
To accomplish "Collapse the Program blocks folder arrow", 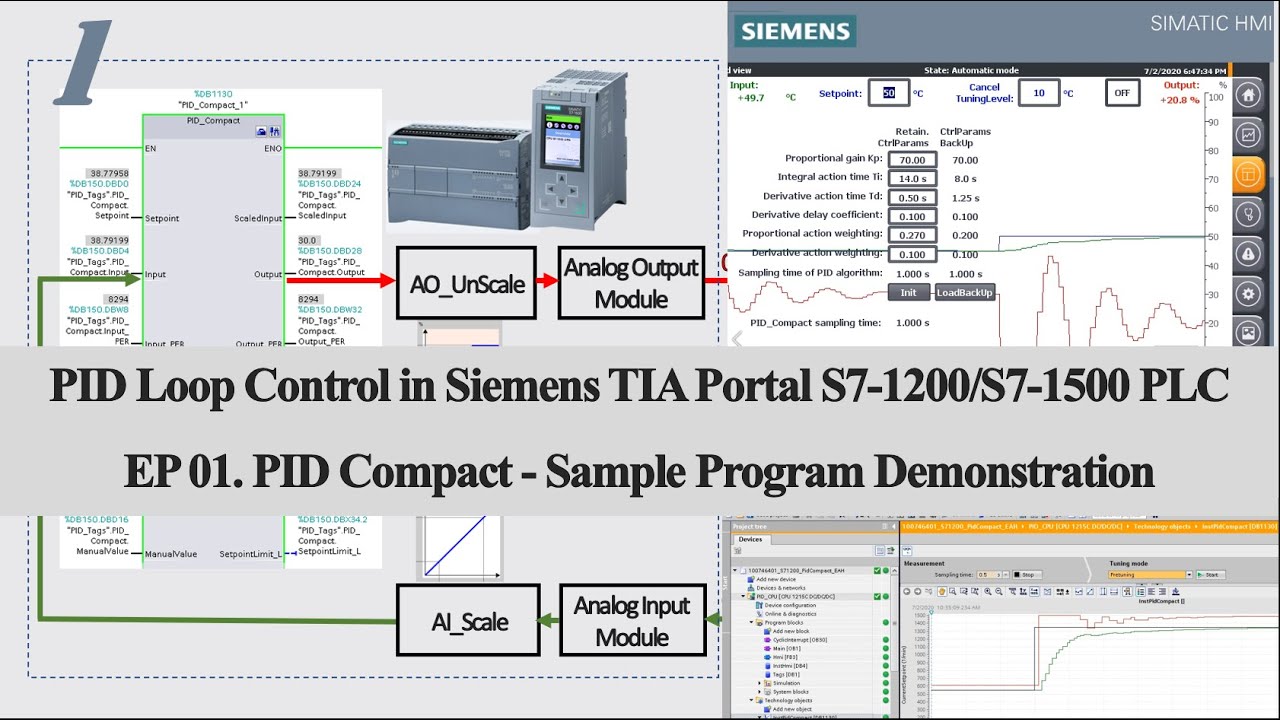I will pyautogui.click(x=752, y=622).
